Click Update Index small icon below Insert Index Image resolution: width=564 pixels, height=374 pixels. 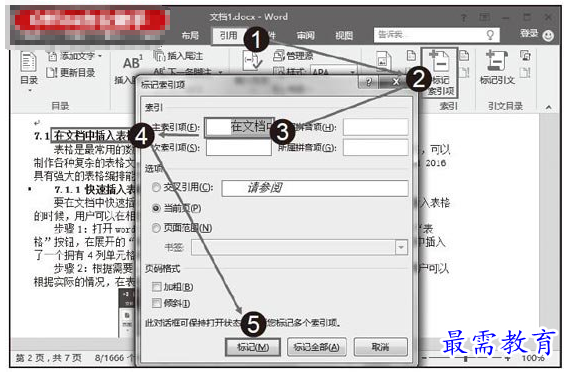click(x=464, y=72)
